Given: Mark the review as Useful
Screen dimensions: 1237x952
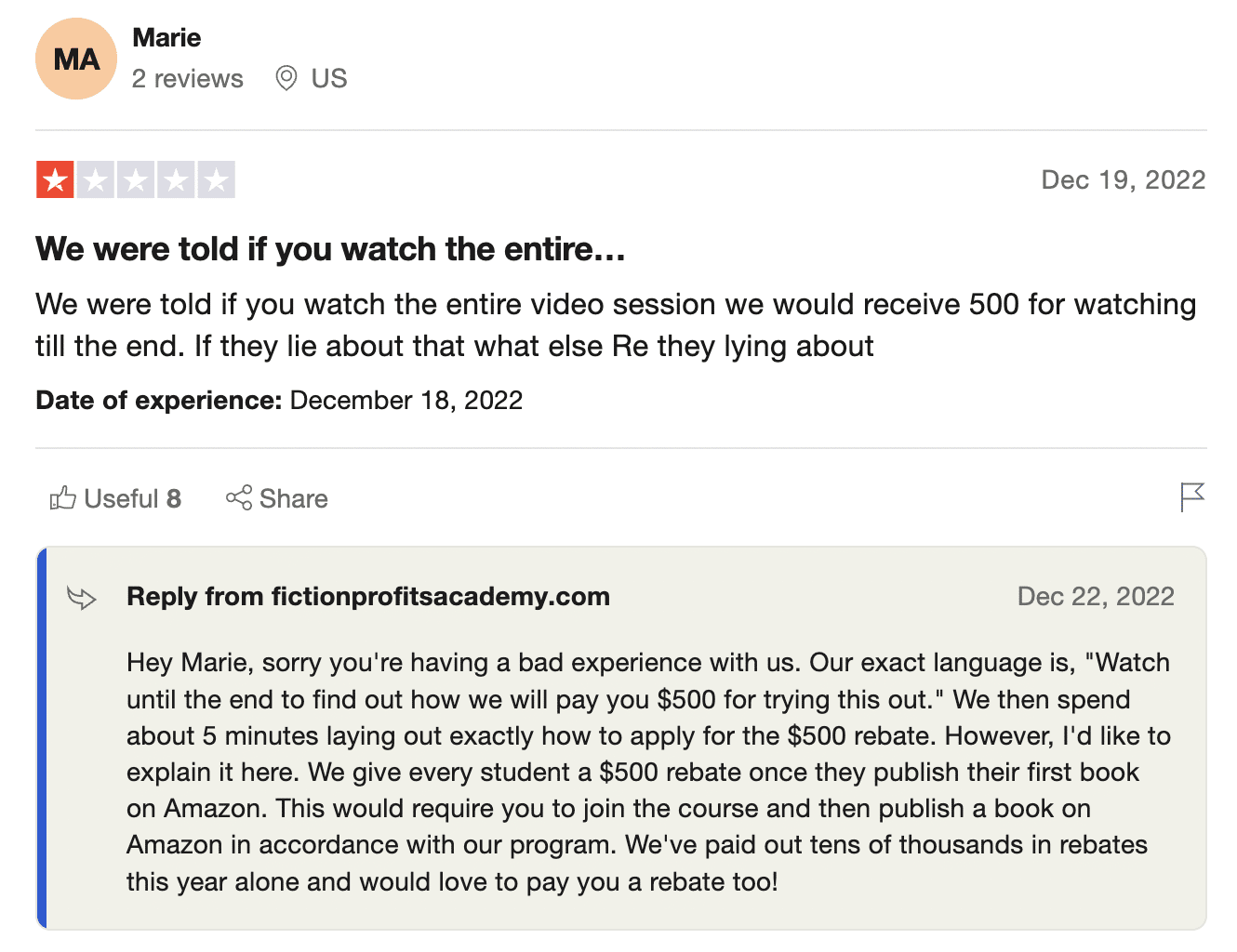Looking at the screenshot, I should (x=115, y=498).
